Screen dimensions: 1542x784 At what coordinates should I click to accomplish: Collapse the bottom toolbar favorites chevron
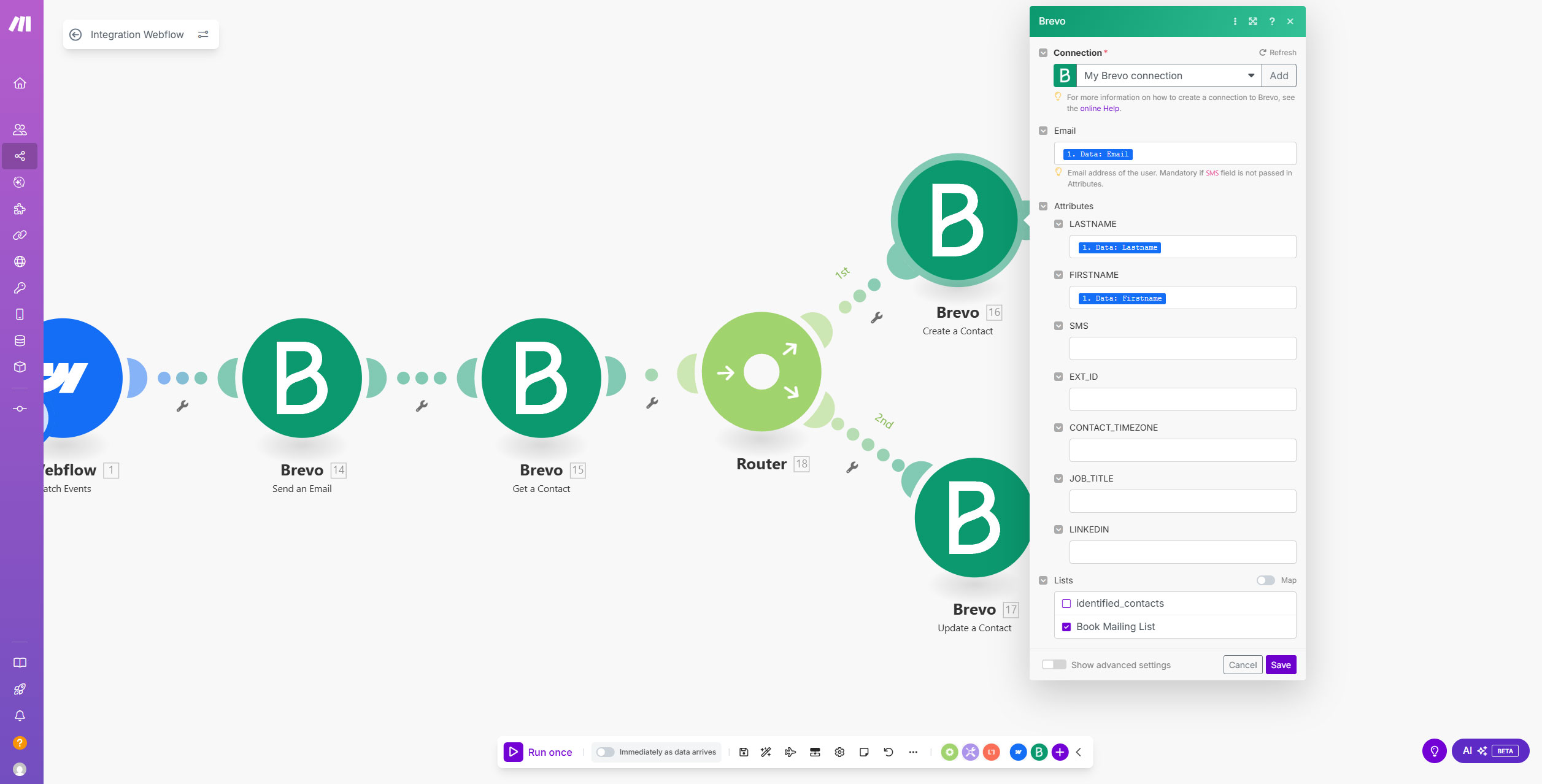[x=1079, y=752]
